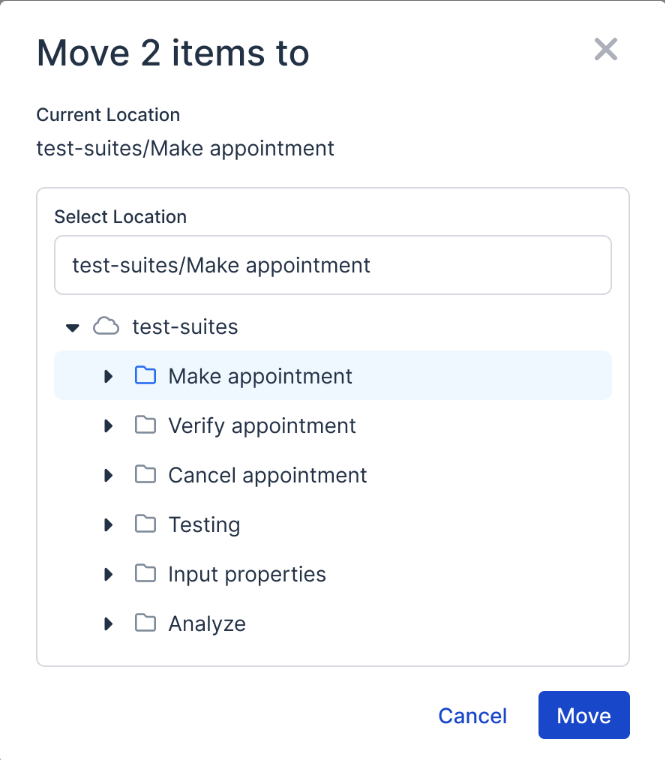Click the Testing folder icon

(146, 524)
